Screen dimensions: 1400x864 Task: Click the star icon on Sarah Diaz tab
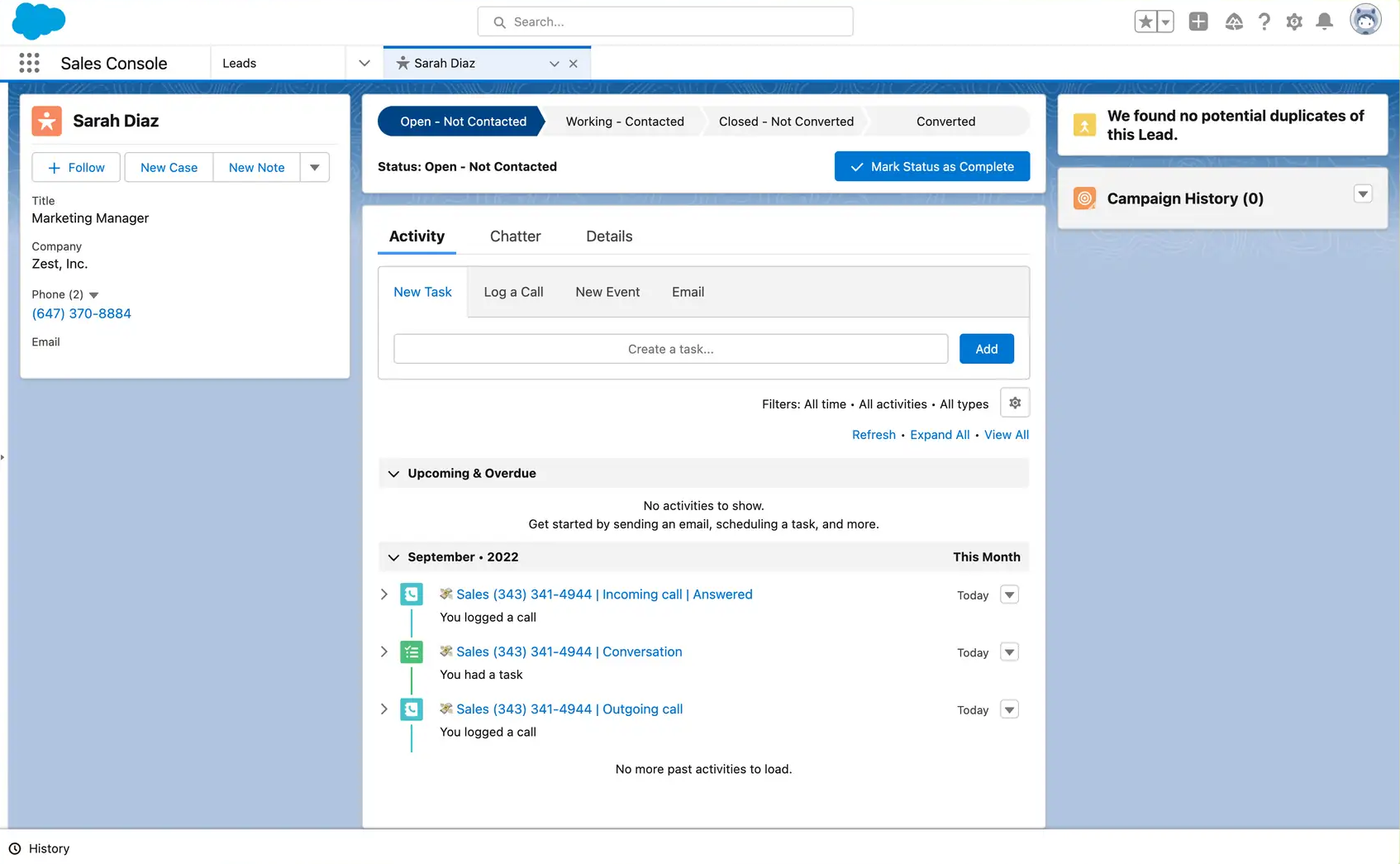pyautogui.click(x=402, y=63)
